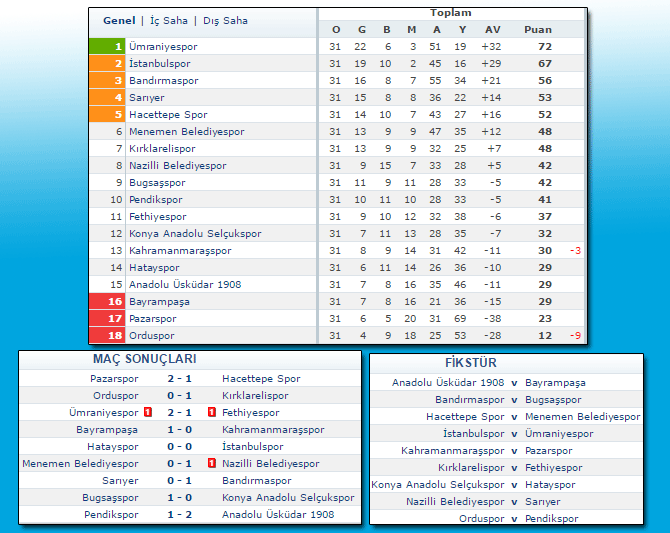This screenshot has width=670, height=533.
Task: Select the Genel standings tab
Action: [x=119, y=20]
